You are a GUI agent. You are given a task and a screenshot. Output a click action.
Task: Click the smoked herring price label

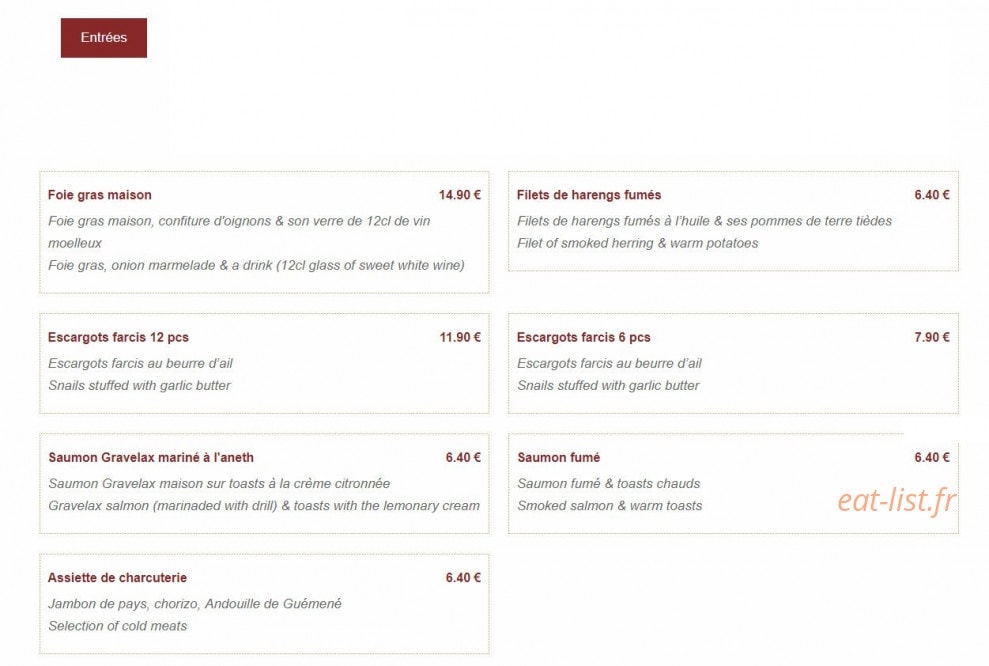click(x=932, y=195)
